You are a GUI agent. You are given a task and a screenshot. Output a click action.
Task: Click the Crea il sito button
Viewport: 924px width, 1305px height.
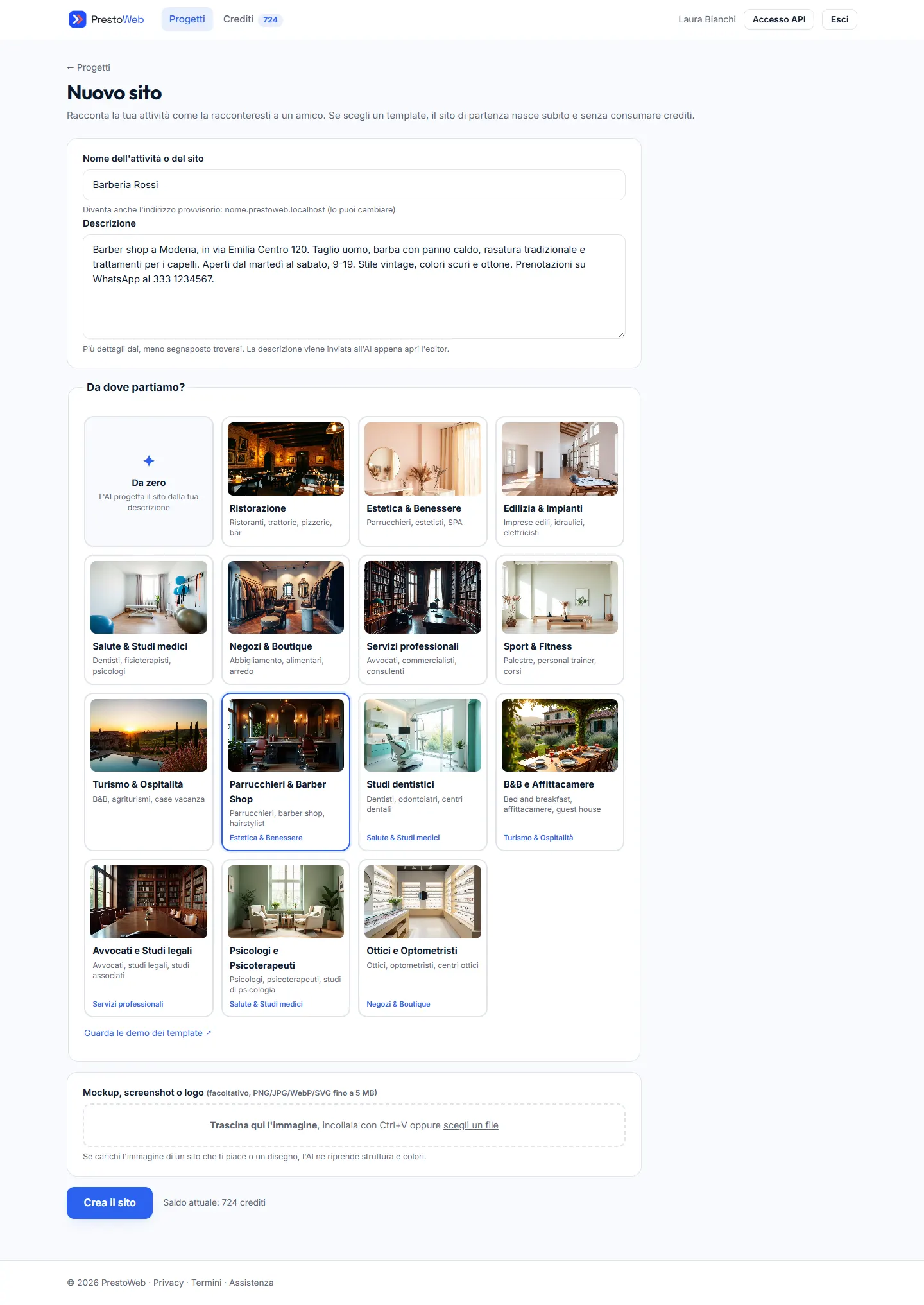[x=110, y=1203]
